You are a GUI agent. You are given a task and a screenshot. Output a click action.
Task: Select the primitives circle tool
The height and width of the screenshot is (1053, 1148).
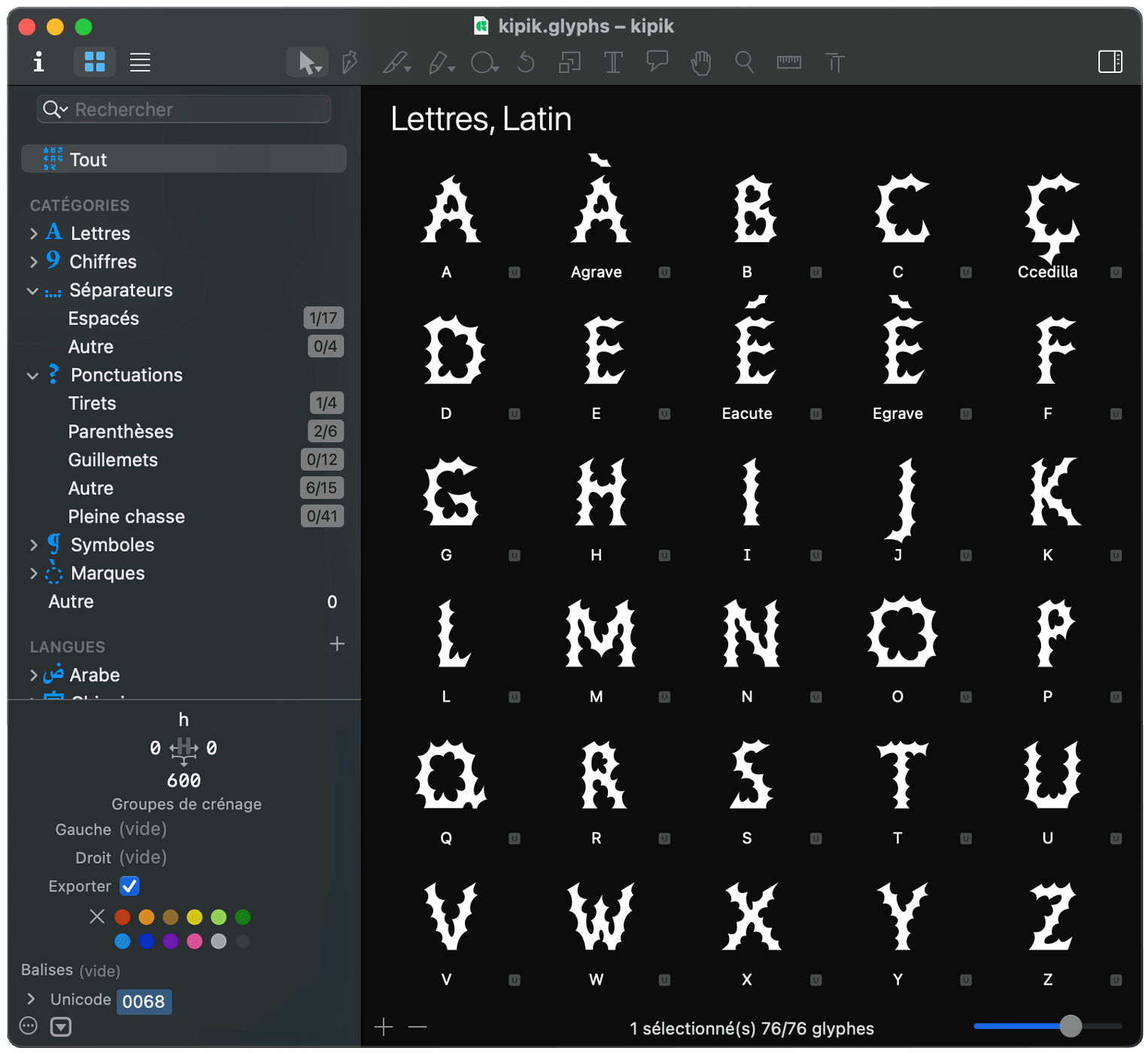pos(484,62)
